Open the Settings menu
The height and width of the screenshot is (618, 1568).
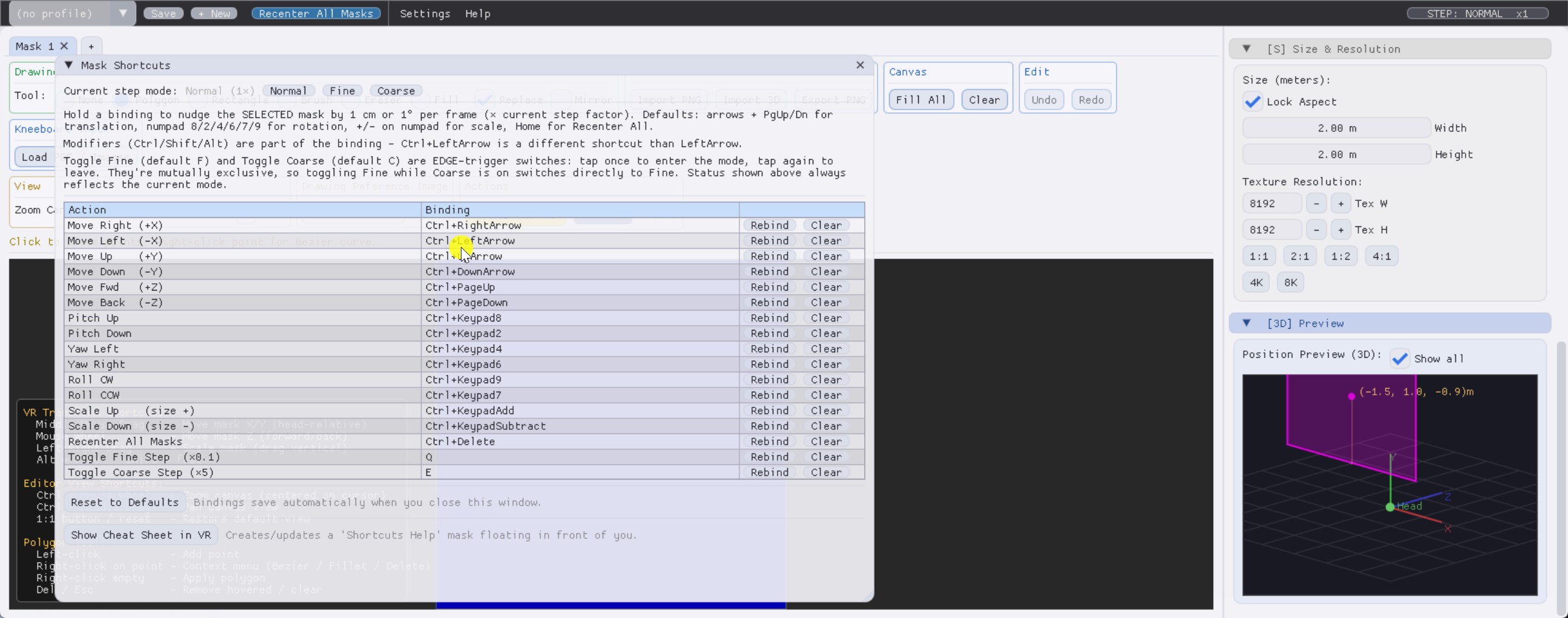point(425,13)
